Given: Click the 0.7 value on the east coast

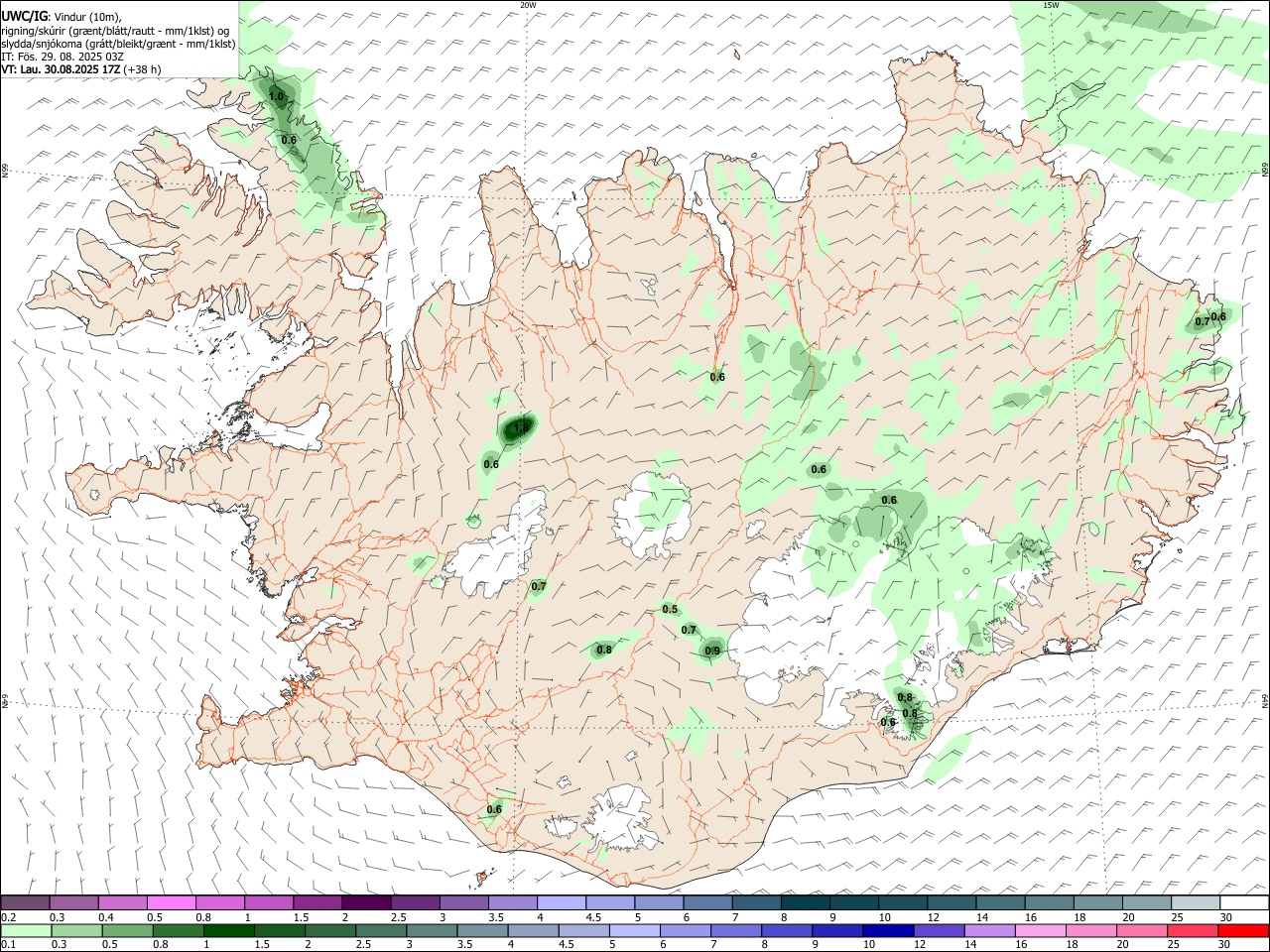Looking at the screenshot, I should tap(1203, 321).
